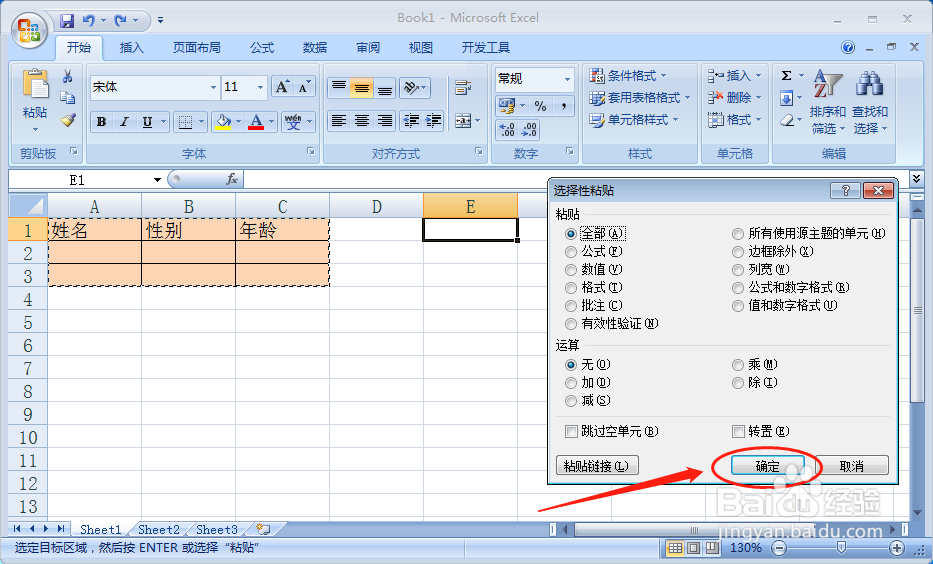The height and width of the screenshot is (564, 933).
Task: Open Name Box dropdown arrow
Action: click(157, 180)
